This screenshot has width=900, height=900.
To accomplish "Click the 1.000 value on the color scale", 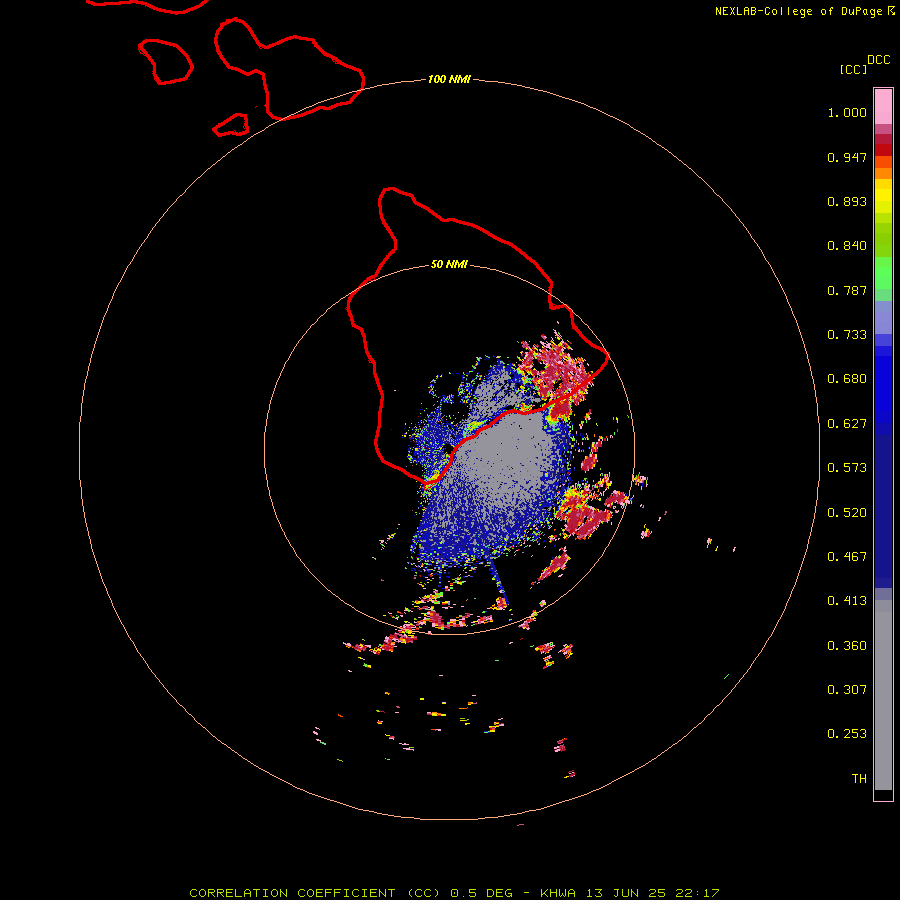I will tap(847, 112).
